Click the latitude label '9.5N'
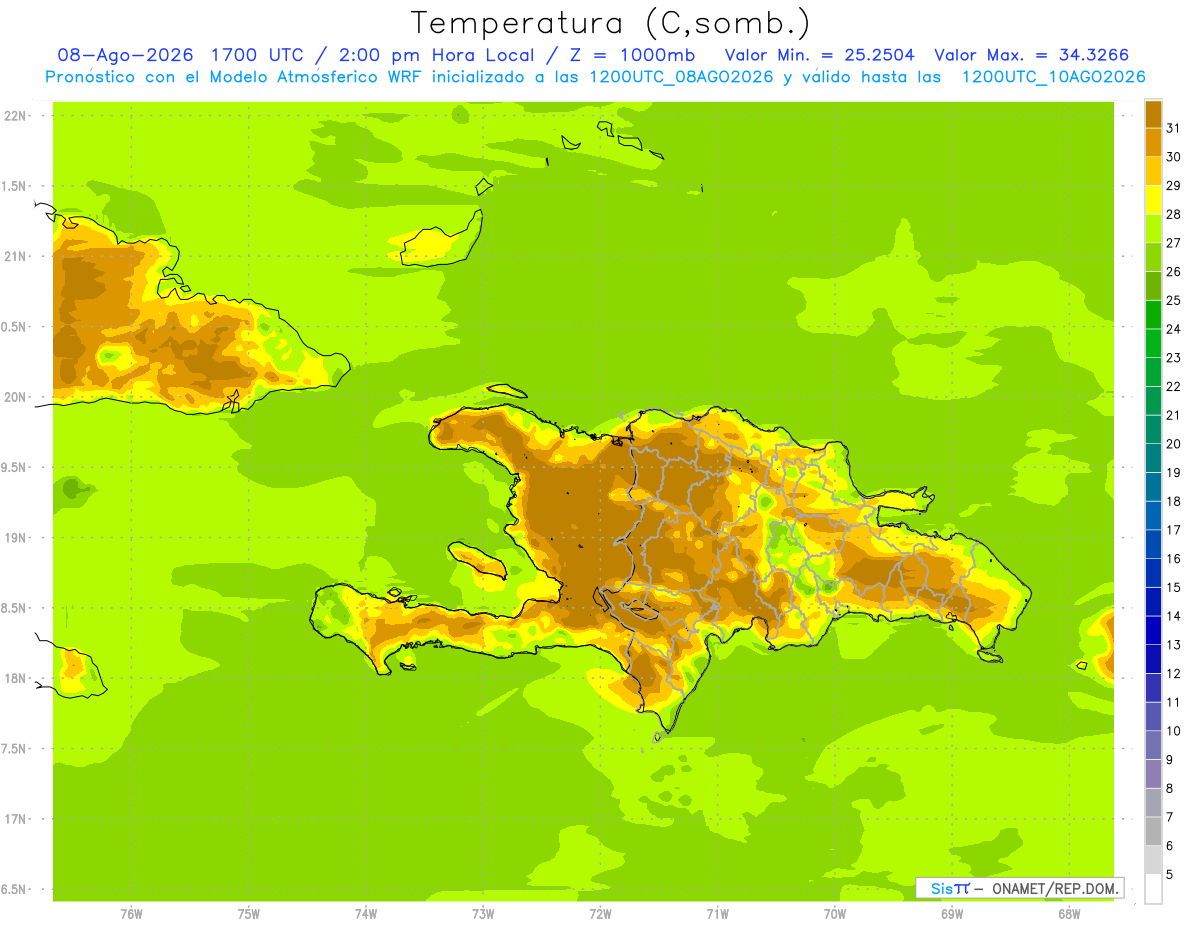This screenshot has height=927, width=1200. [15, 467]
